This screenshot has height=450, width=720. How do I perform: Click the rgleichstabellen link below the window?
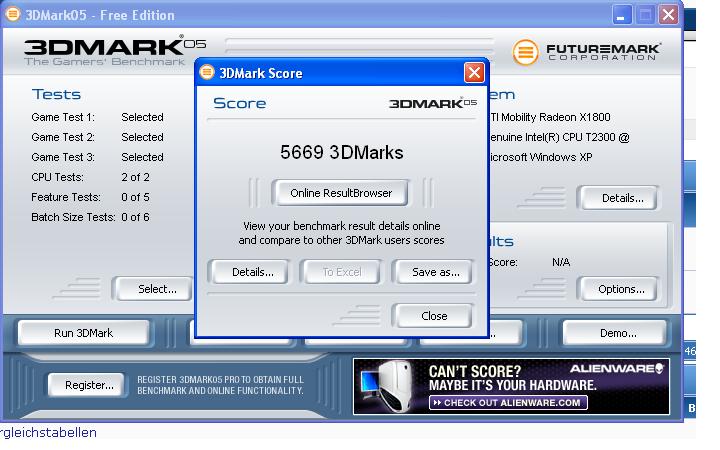[x=48, y=433]
